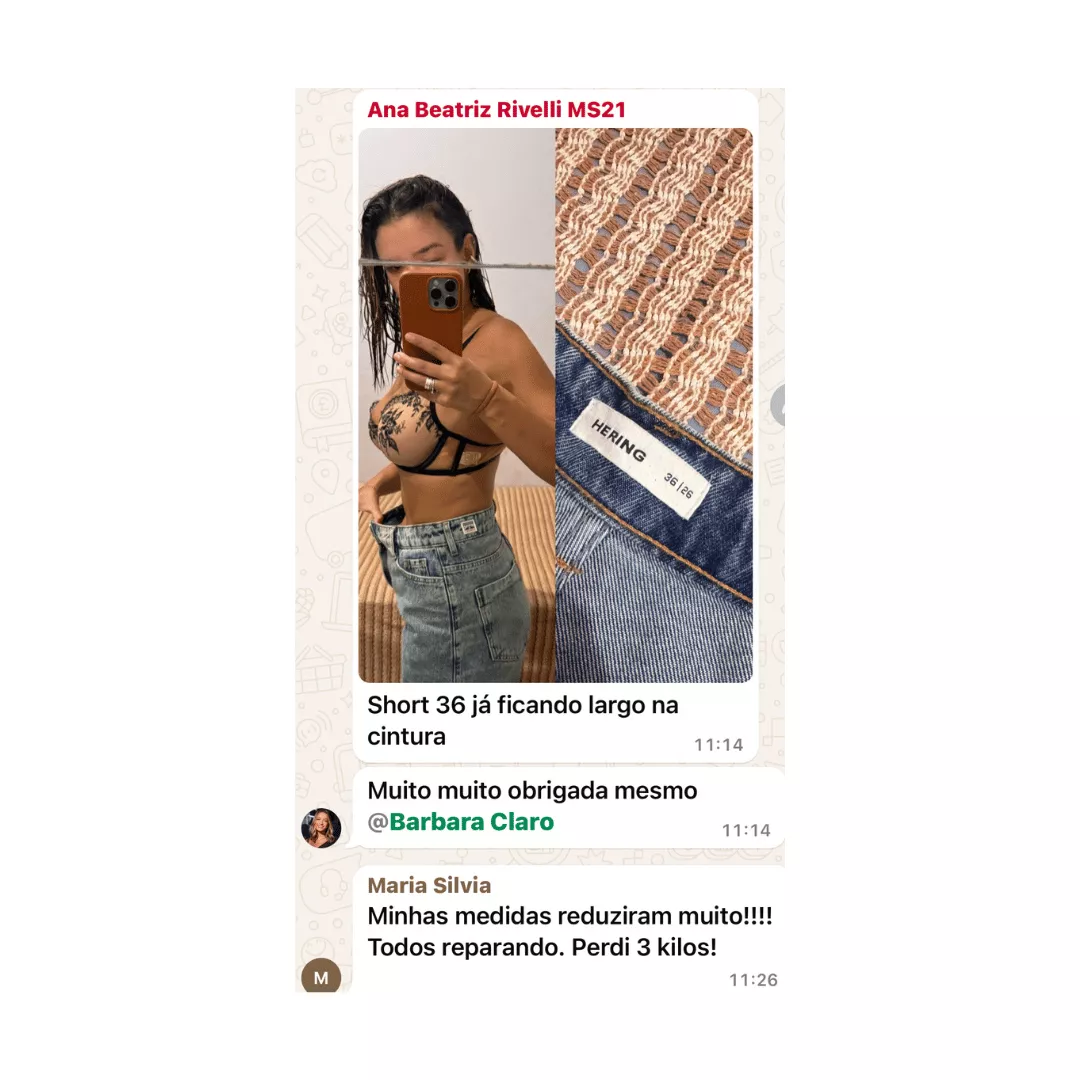Click the doodle chat wallpaper beside the photo
Screen dimensions: 1080x1080
click(325, 413)
